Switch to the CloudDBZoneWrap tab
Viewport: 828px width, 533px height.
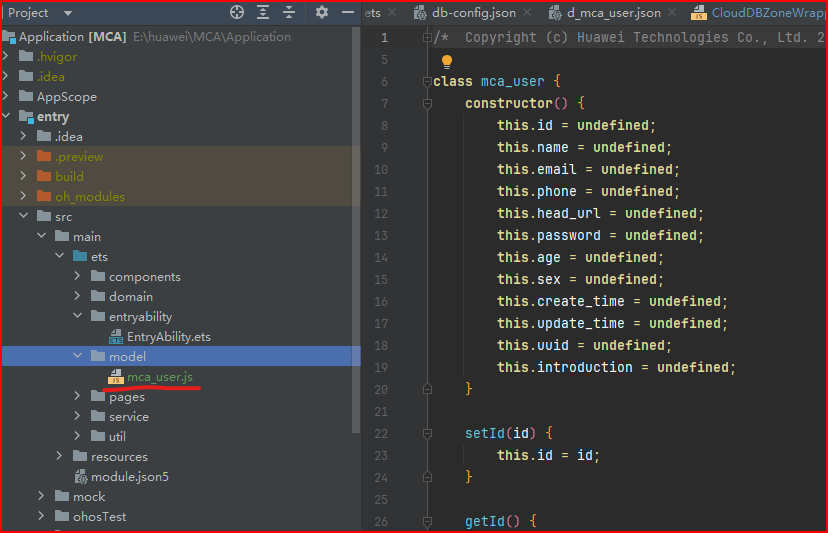point(758,13)
